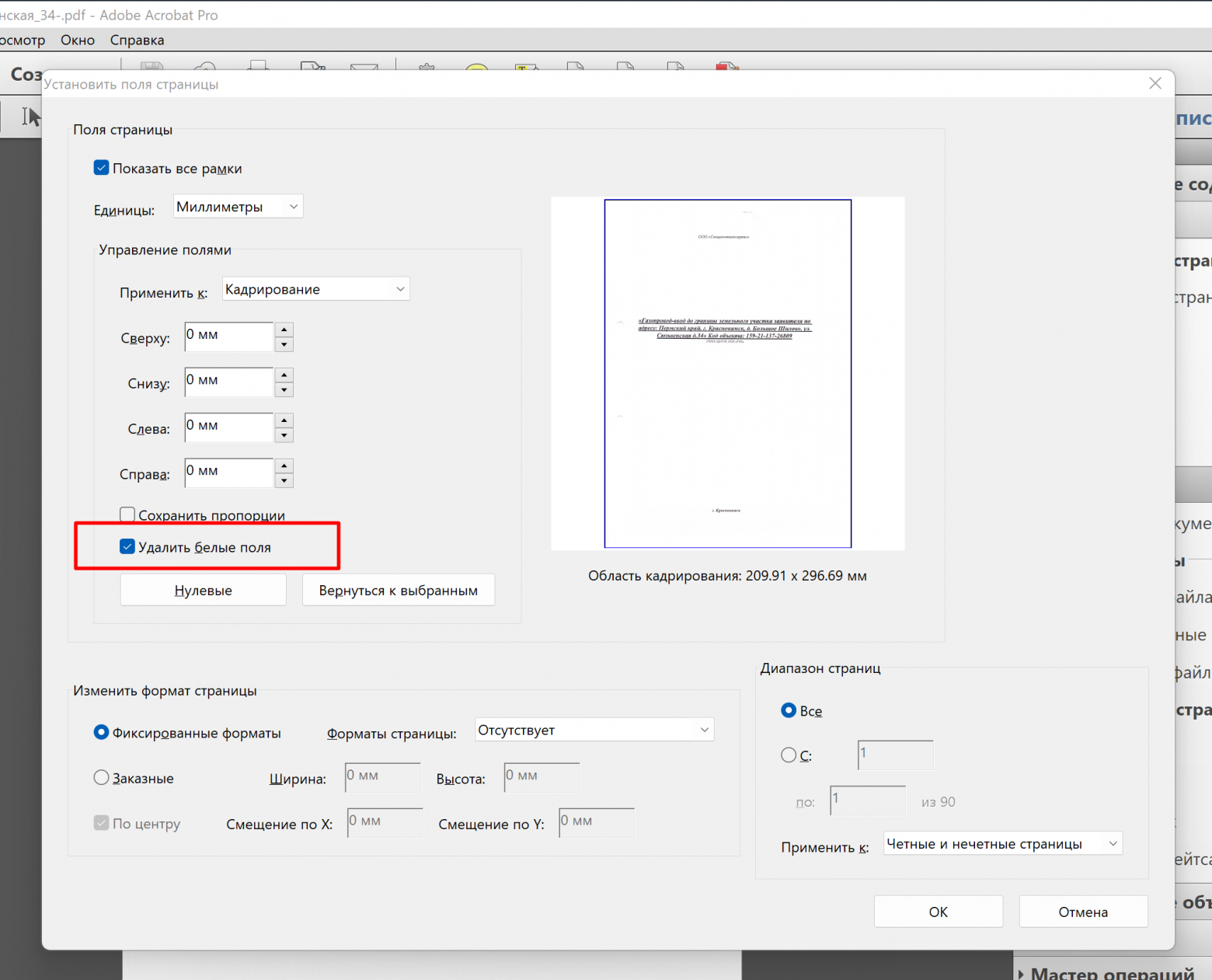This screenshot has height=980, width=1212.
Task: Click Вернуться к выбранным button
Action: (399, 590)
